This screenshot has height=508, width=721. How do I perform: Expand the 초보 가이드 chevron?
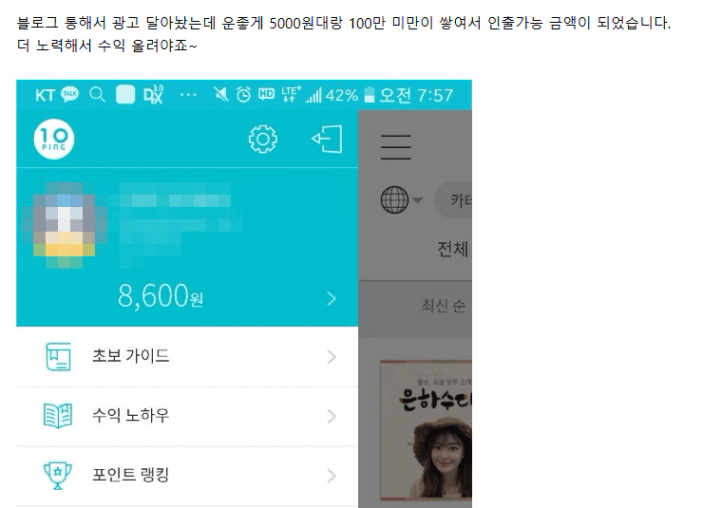point(332,357)
